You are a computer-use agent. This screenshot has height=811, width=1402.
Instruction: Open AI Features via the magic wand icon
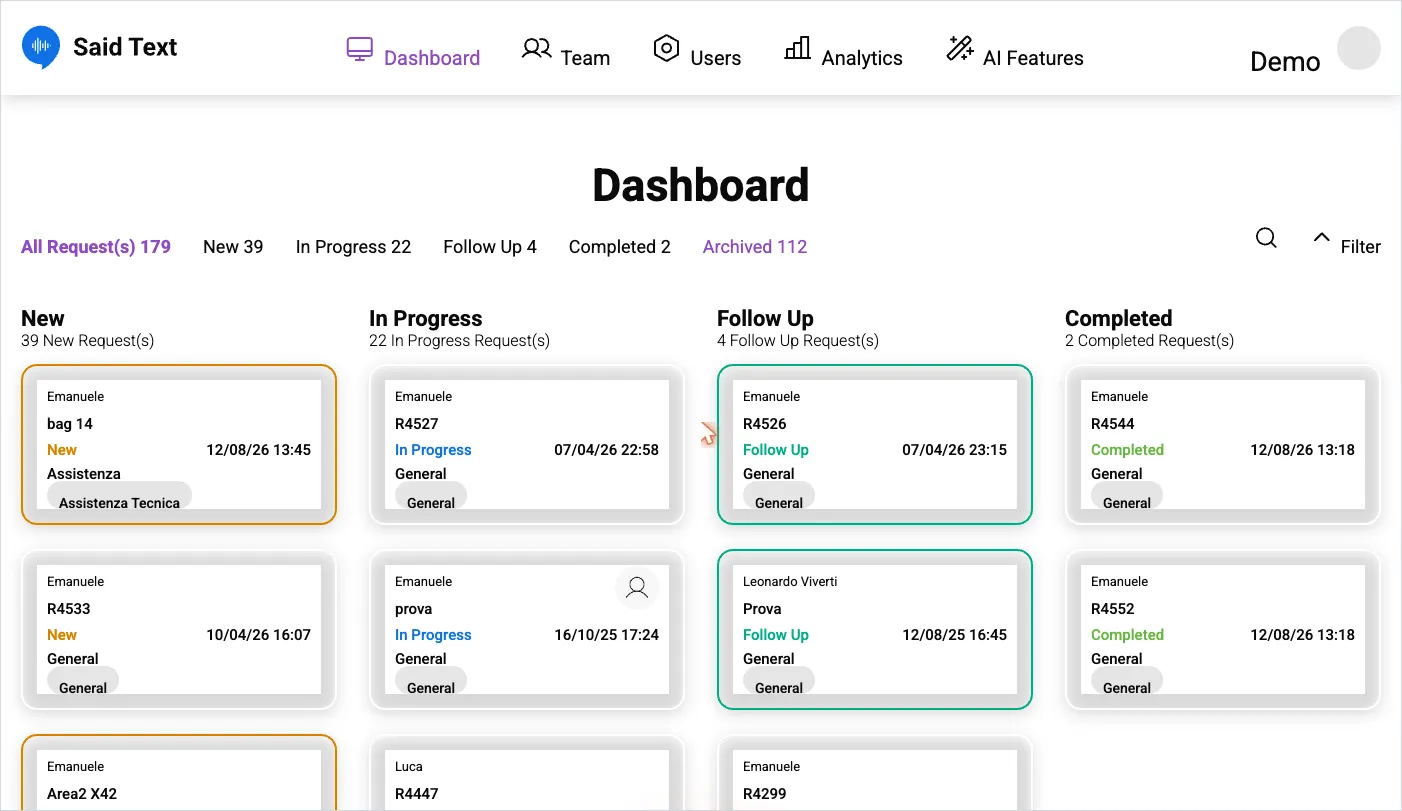pyautogui.click(x=959, y=48)
